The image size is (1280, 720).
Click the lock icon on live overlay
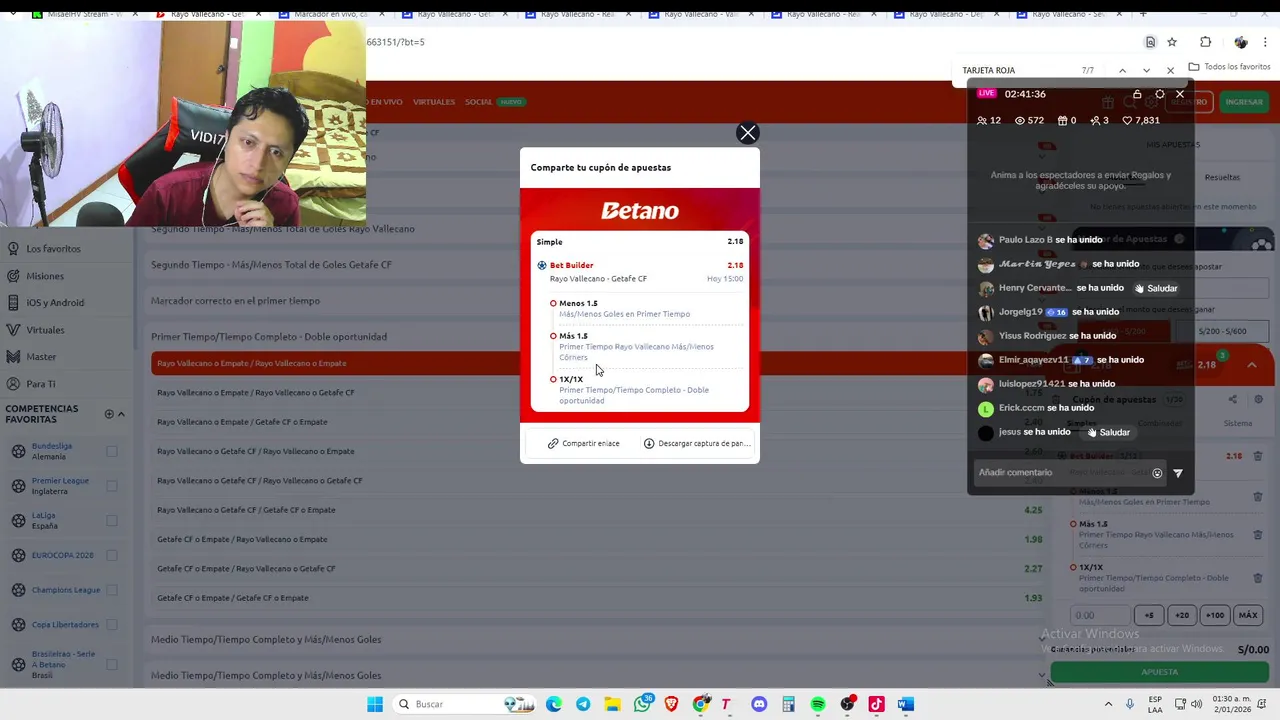coord(1137,94)
